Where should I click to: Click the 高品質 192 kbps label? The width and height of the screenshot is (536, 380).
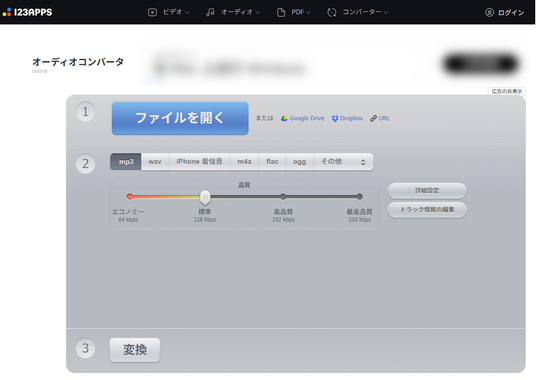point(283,216)
